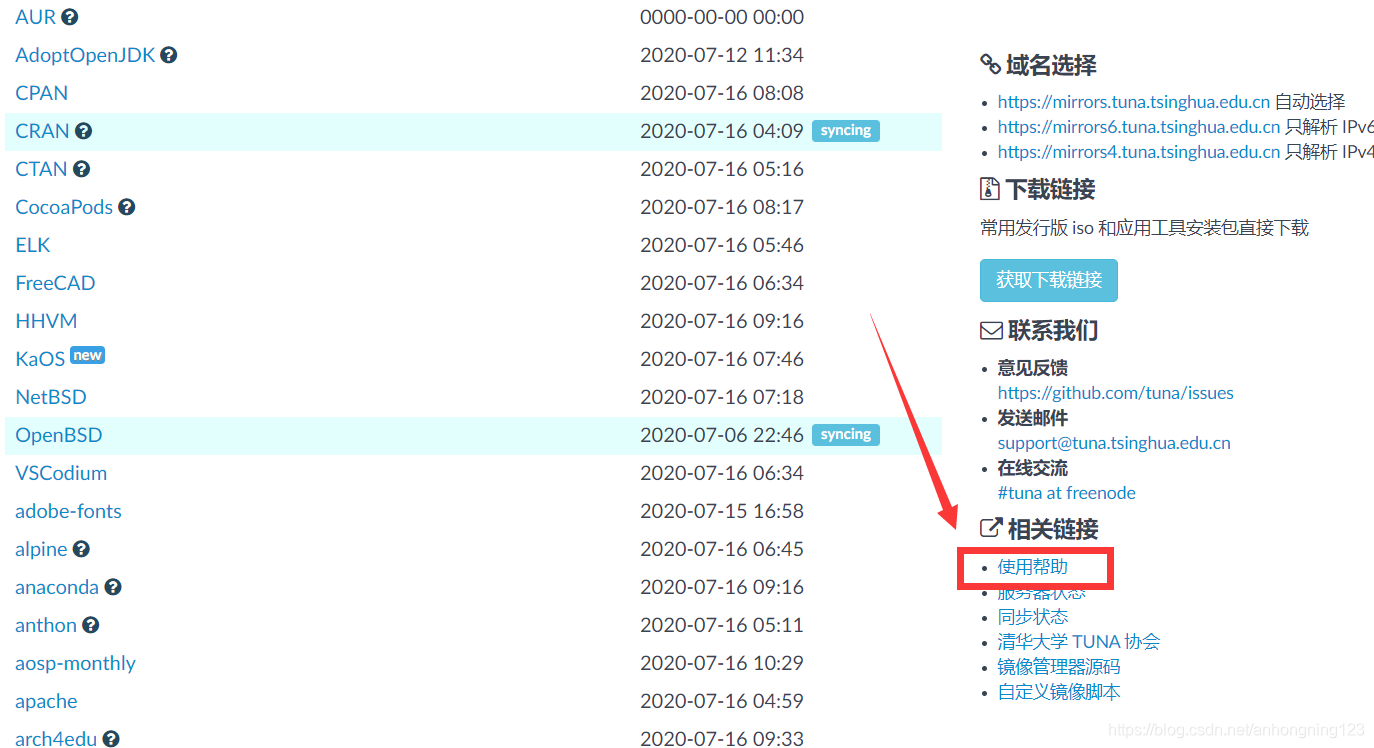1374x748 pixels.
Task: Open the CTAN mirror link
Action: point(42,169)
